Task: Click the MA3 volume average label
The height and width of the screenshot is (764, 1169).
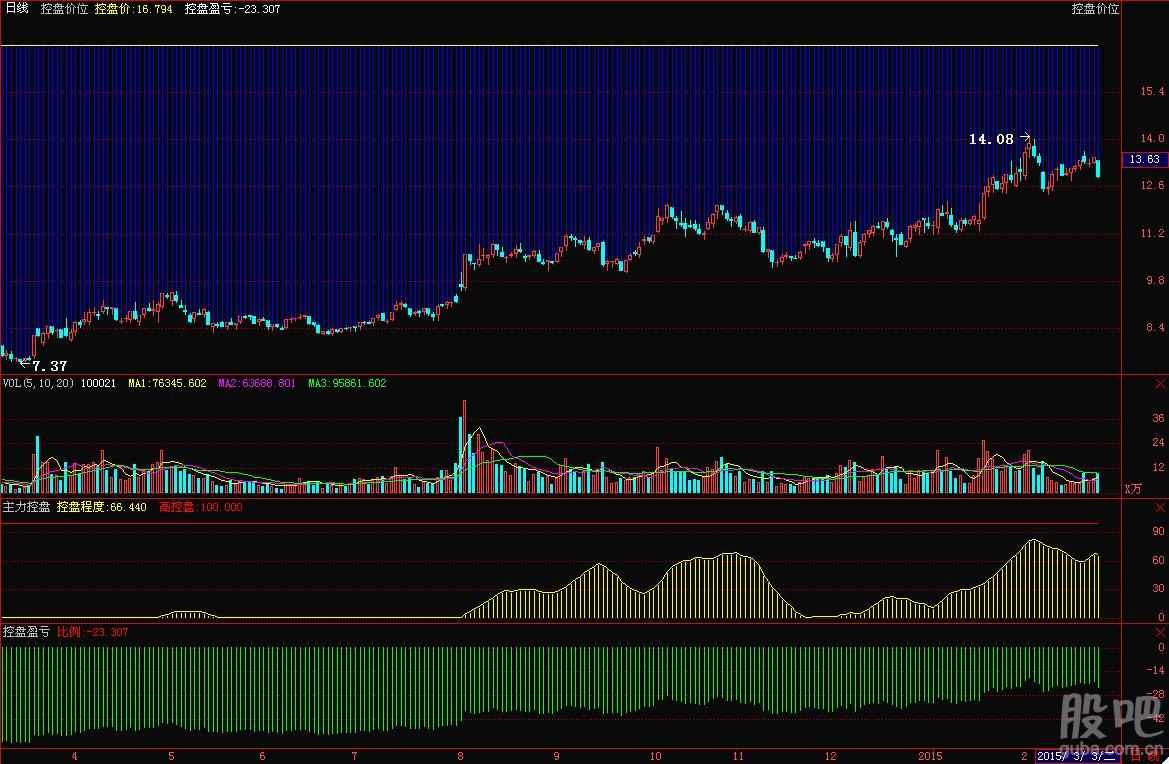Action: coord(346,383)
